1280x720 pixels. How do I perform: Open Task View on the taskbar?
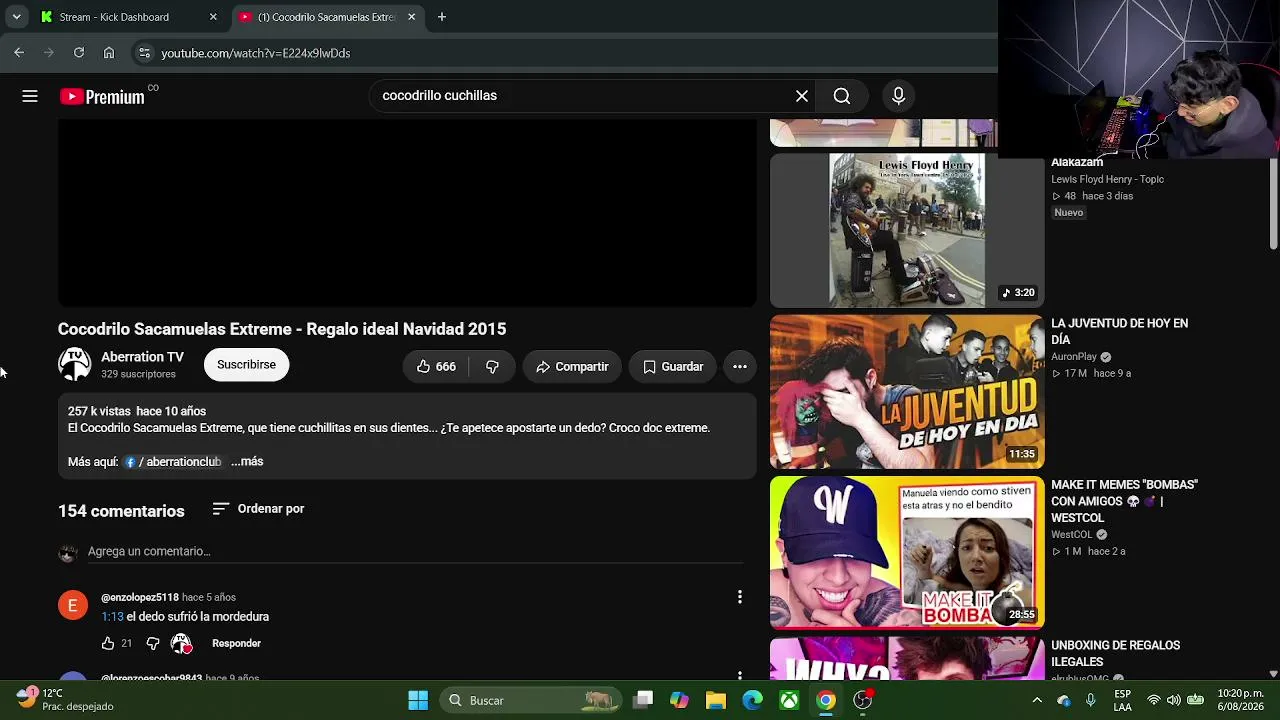[x=643, y=700]
